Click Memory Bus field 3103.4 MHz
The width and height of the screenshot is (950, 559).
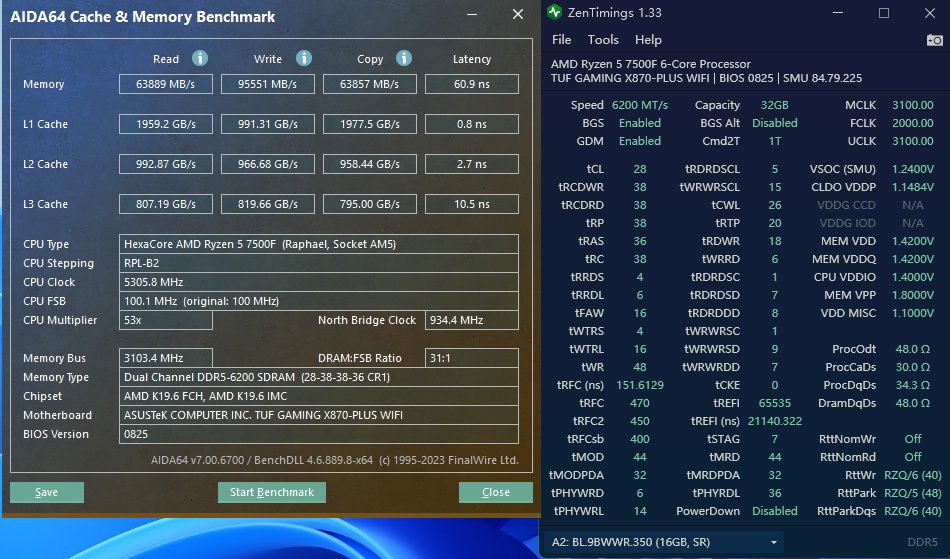pyautogui.click(x=165, y=358)
